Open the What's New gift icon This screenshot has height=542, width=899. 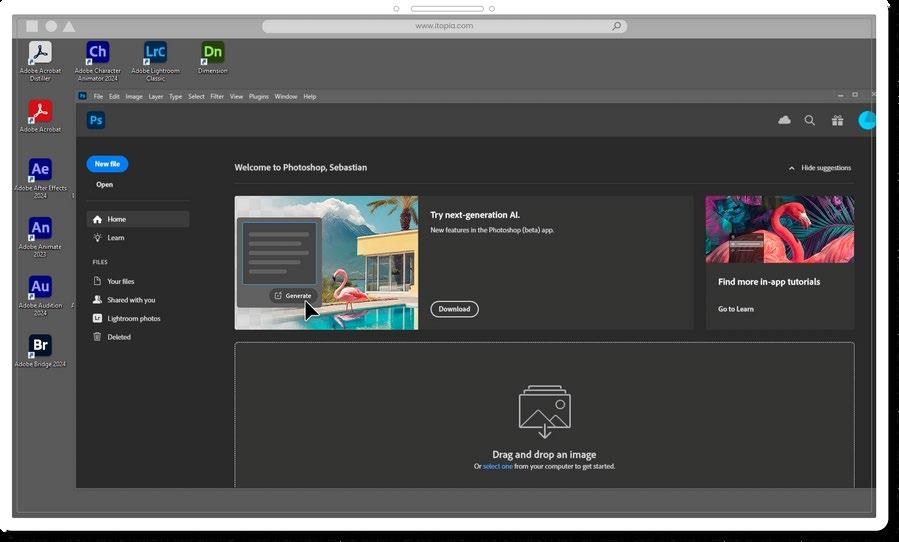coord(837,120)
